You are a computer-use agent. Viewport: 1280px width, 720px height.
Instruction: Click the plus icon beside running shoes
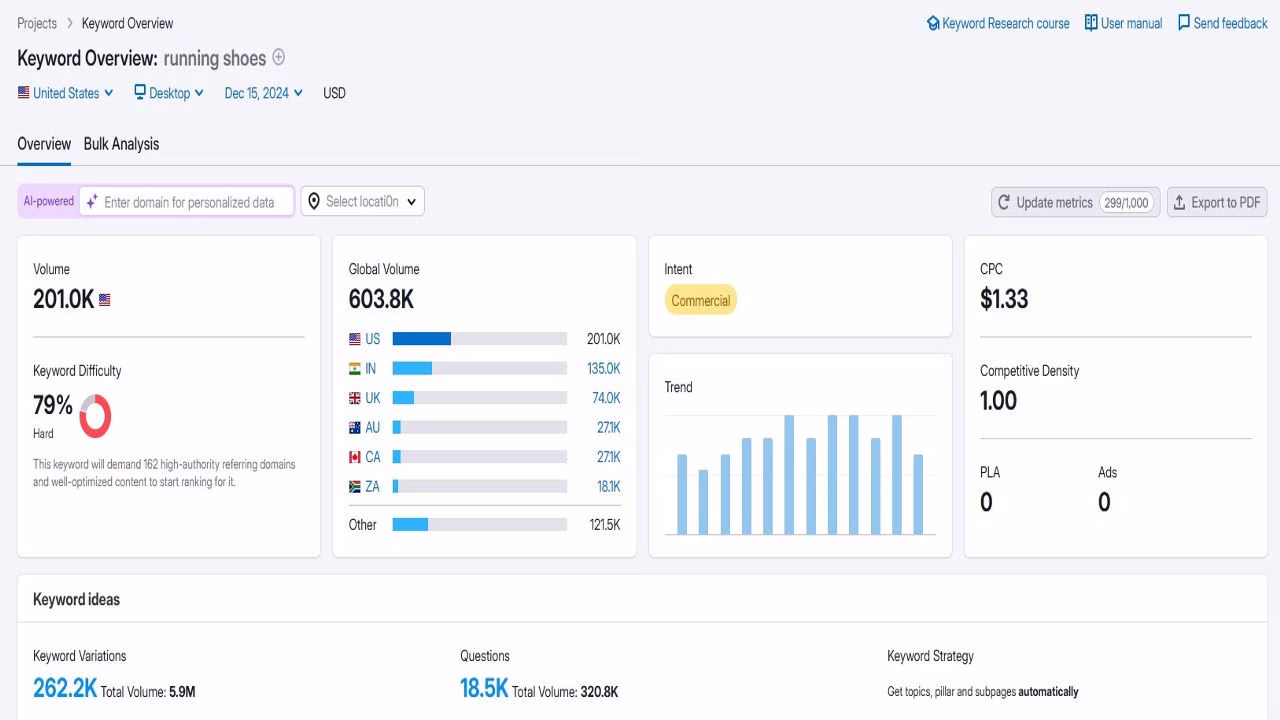[277, 58]
